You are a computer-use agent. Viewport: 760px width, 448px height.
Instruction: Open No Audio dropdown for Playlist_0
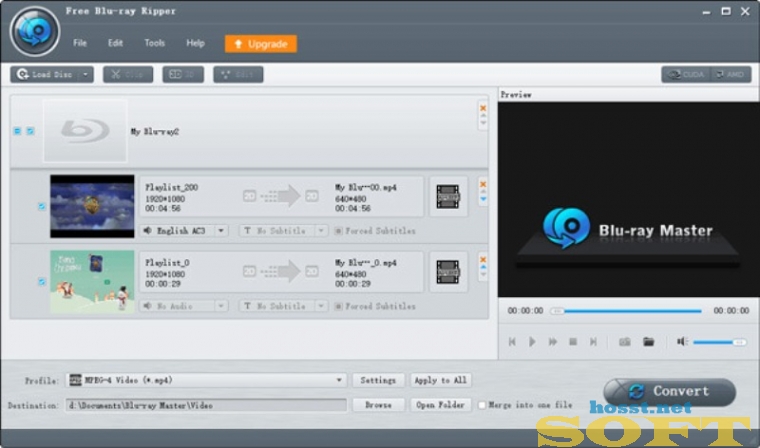click(221, 306)
